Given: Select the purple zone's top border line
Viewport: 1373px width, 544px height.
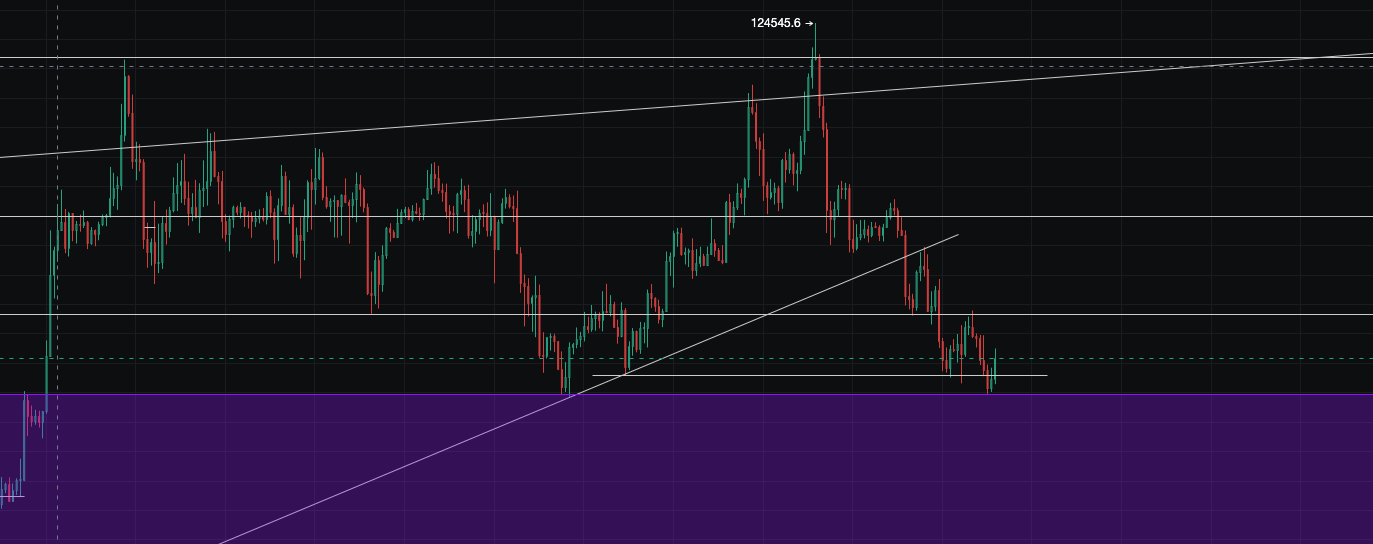Looking at the screenshot, I should click(x=1200, y=395).
